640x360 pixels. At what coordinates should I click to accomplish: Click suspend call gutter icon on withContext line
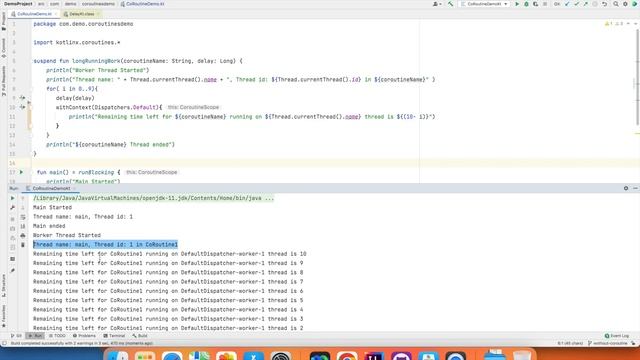(22, 107)
